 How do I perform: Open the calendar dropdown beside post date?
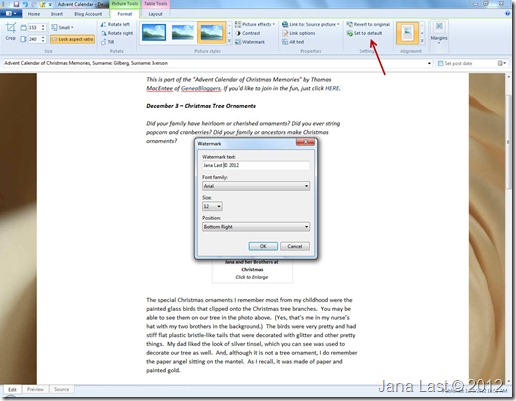click(x=501, y=63)
